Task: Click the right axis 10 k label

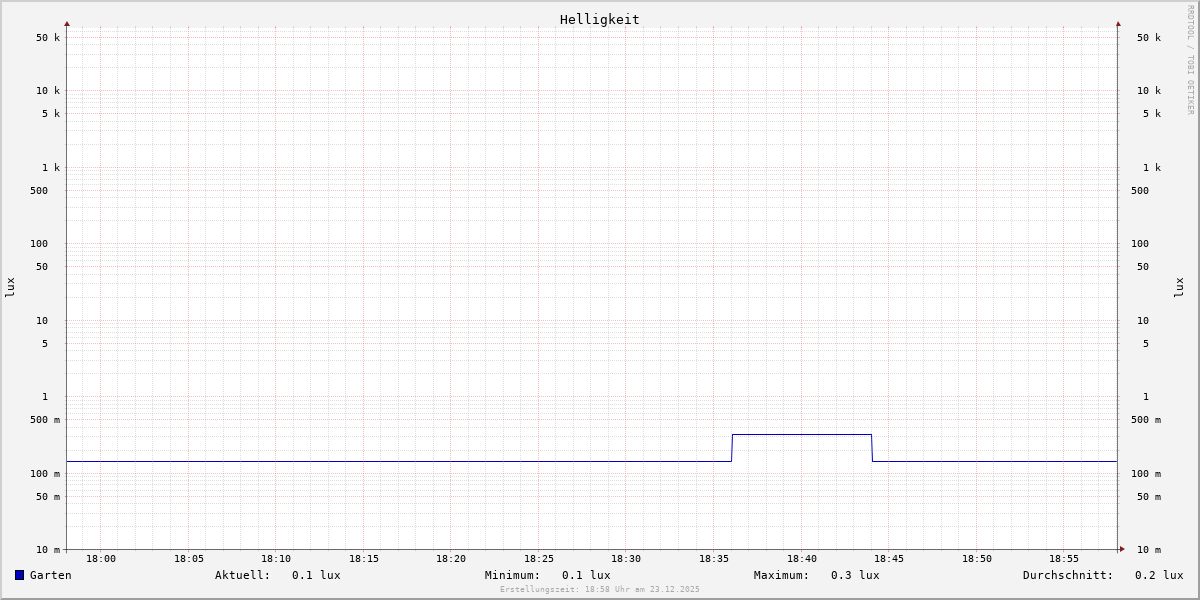Action: coord(1149,91)
